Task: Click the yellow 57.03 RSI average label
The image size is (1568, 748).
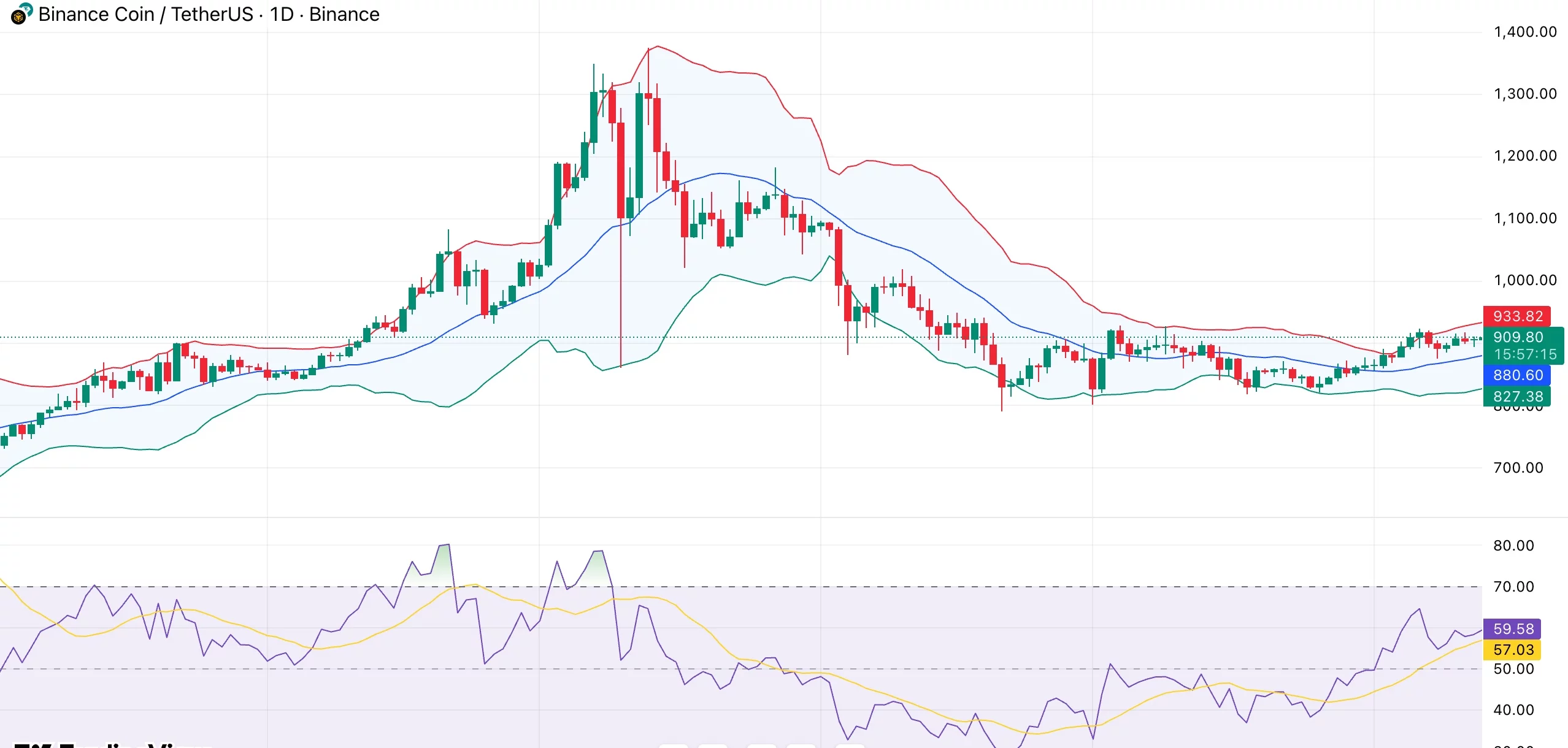Action: (1513, 650)
